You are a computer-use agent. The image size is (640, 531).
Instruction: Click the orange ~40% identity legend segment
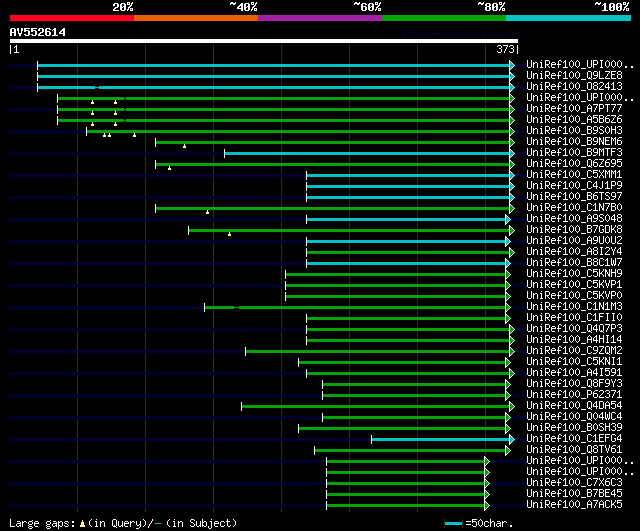[196, 18]
